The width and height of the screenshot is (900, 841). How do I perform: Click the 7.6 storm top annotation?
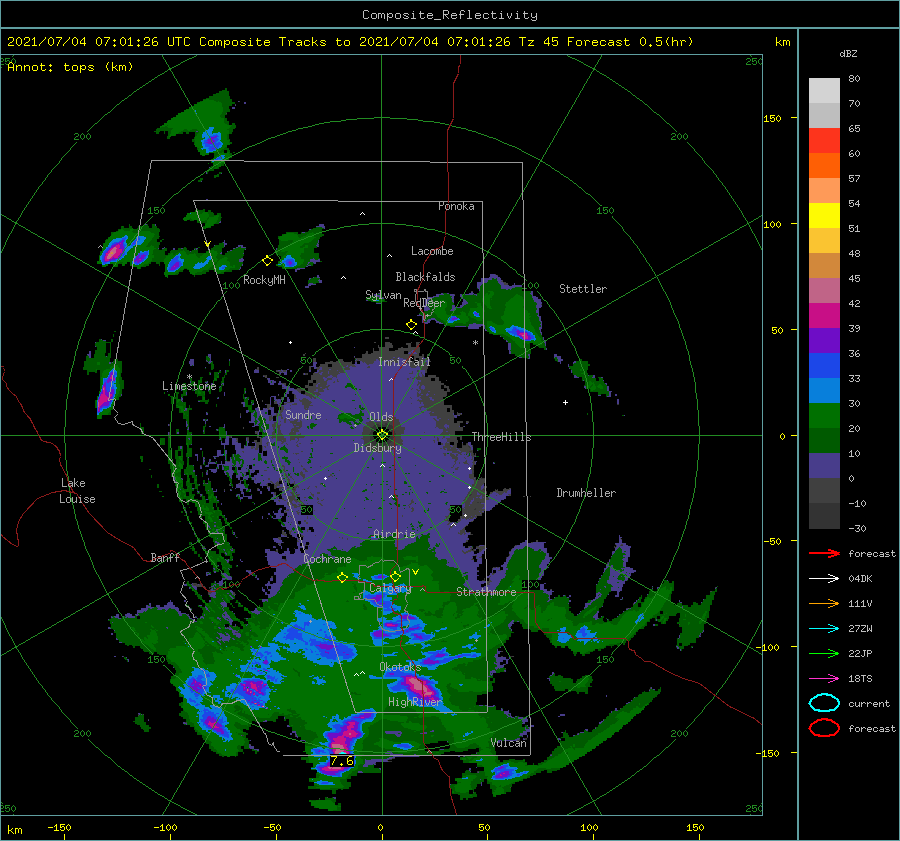coord(342,761)
